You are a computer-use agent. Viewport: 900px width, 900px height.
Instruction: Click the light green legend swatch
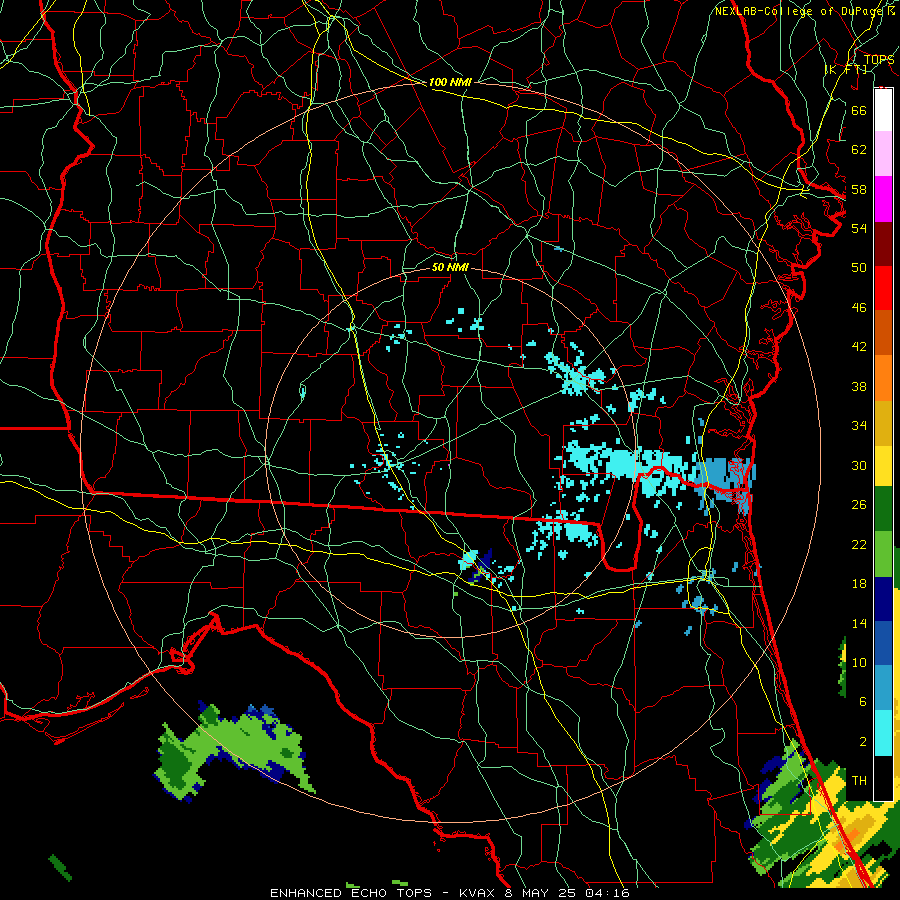click(x=883, y=554)
